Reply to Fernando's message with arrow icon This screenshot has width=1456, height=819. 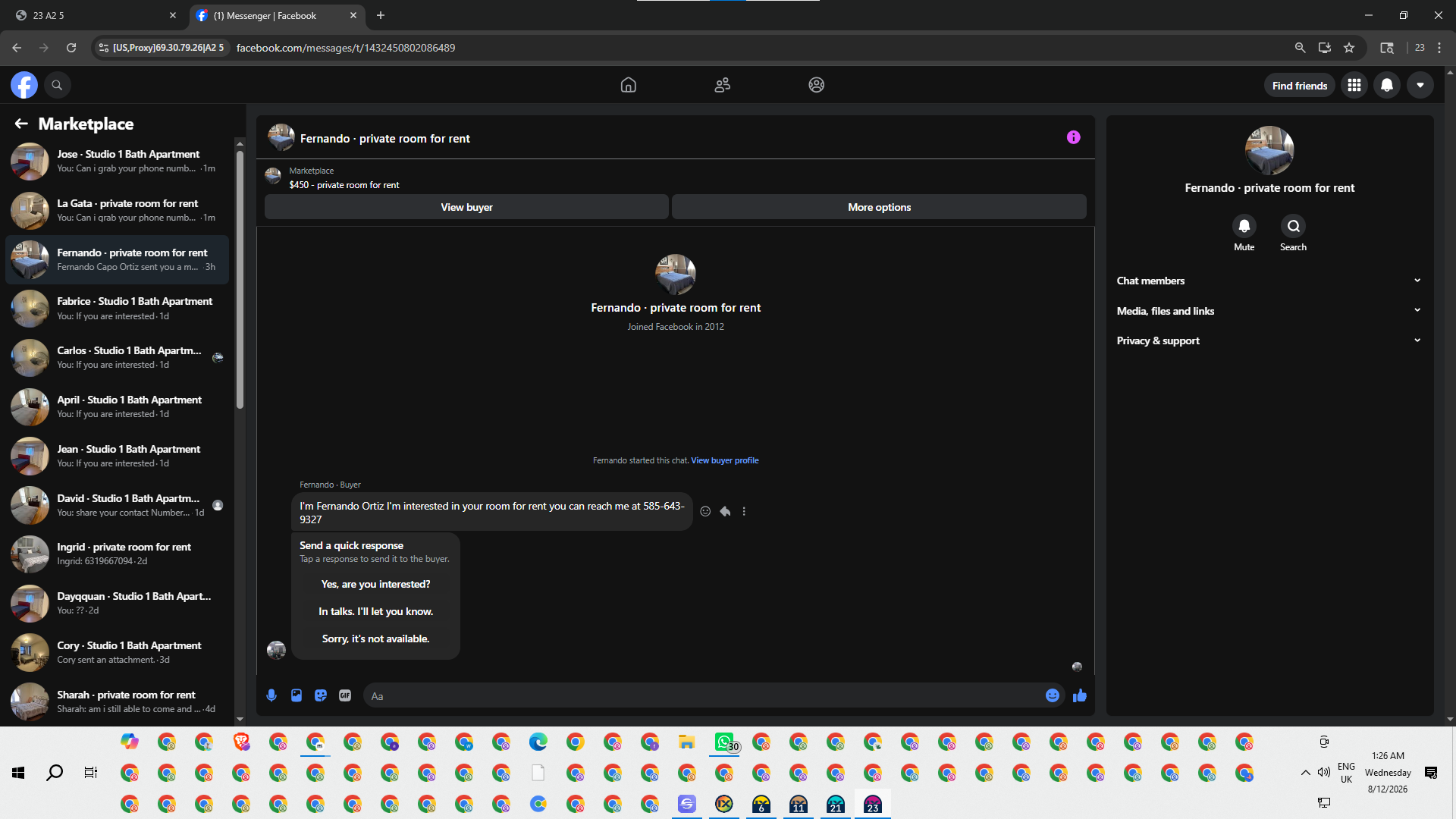pos(725,511)
